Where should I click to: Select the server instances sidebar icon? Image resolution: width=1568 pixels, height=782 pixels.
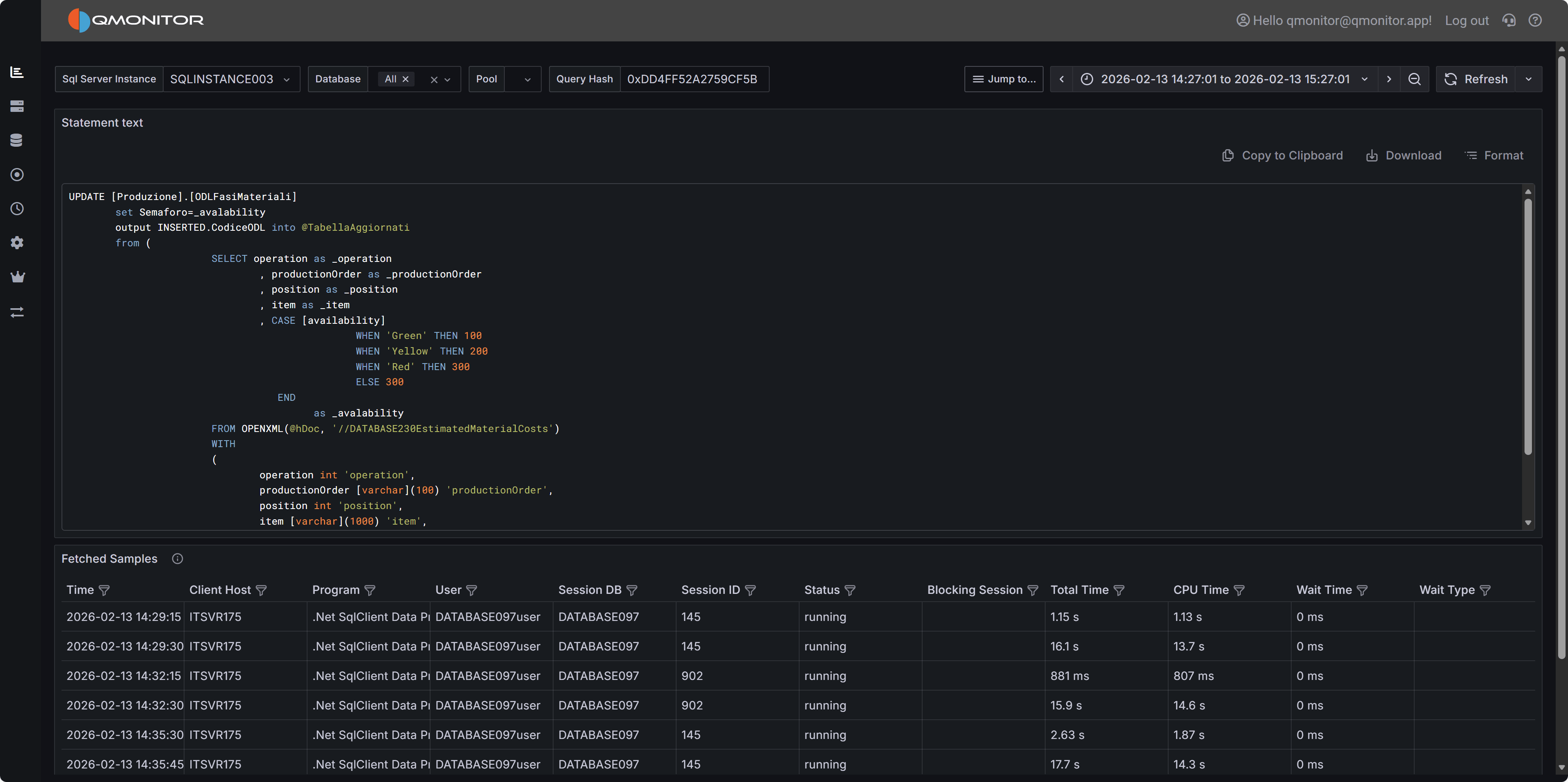pyautogui.click(x=17, y=106)
